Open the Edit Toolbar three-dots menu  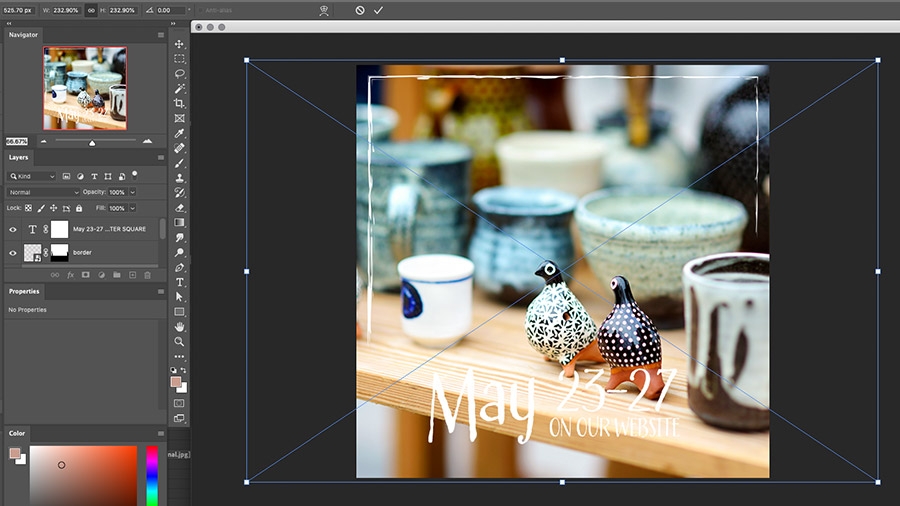tap(180, 357)
